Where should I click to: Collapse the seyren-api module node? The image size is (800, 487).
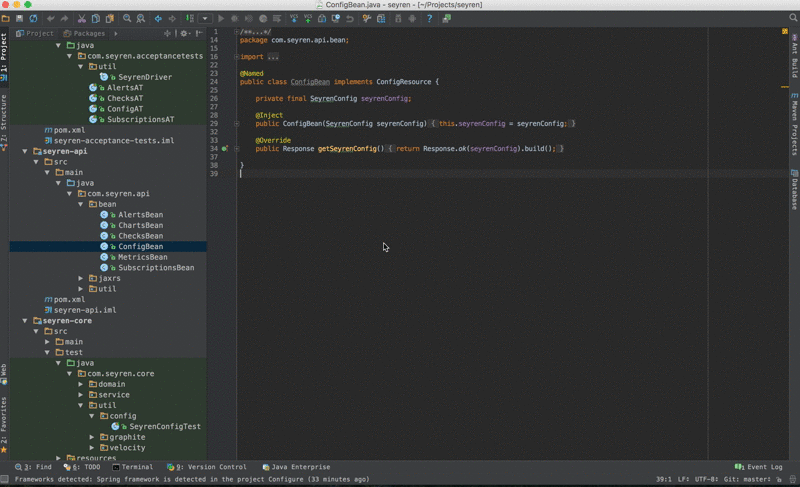(x=25, y=151)
